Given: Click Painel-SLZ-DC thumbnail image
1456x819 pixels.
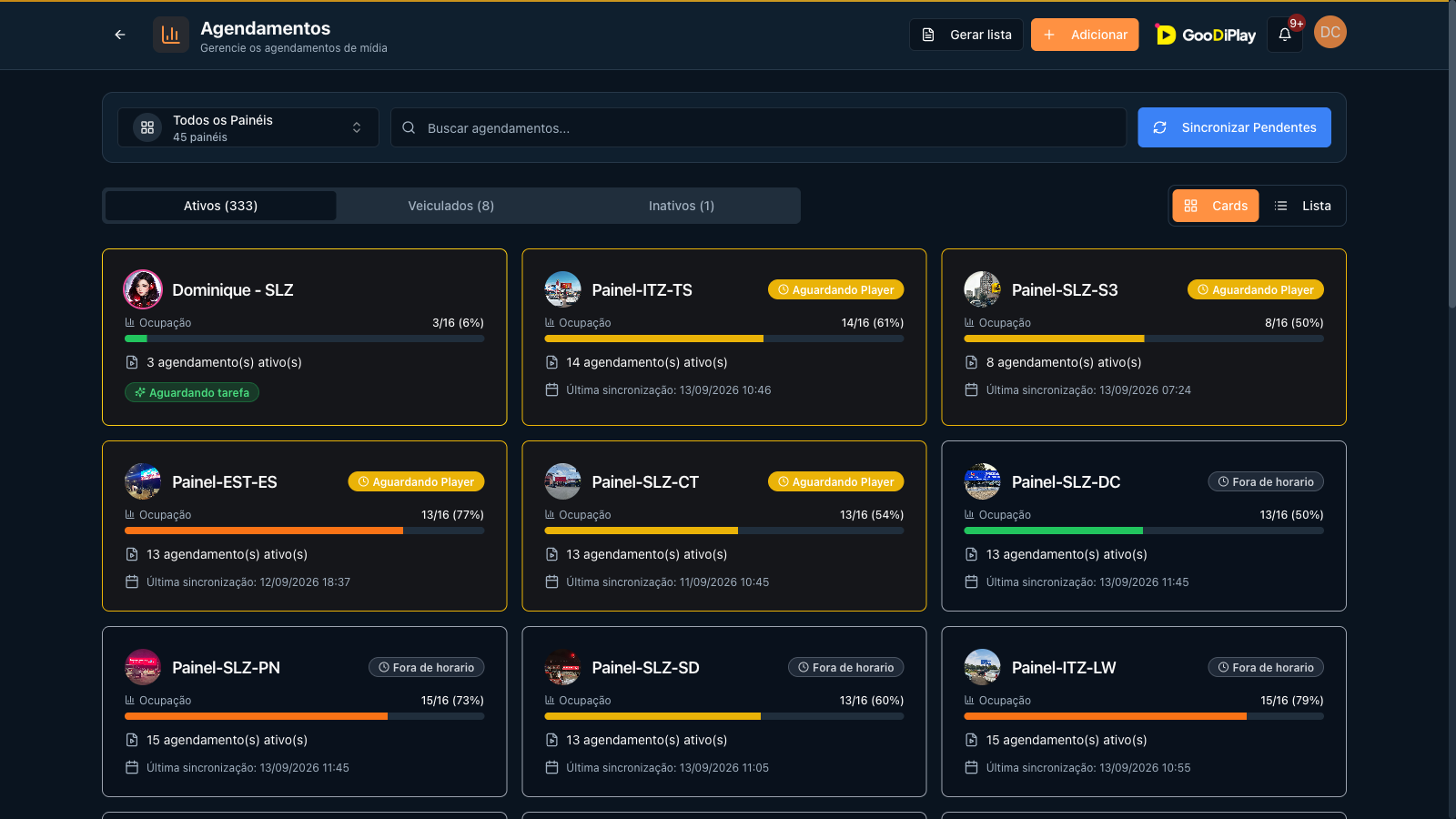Looking at the screenshot, I should [x=982, y=481].
